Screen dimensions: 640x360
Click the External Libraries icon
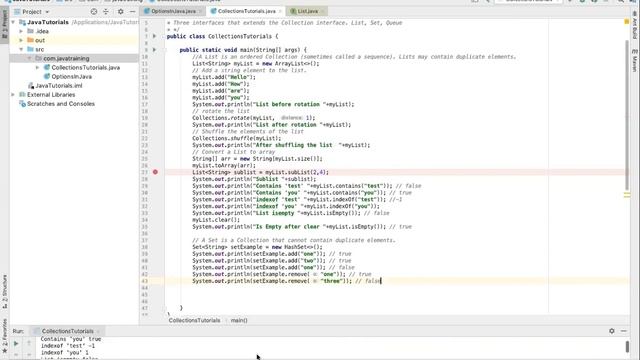22,95
